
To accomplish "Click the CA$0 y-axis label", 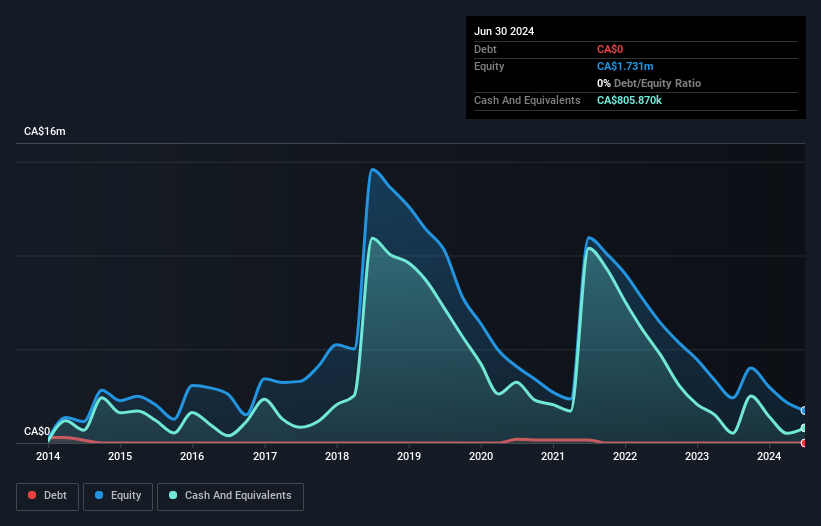I will coord(37,432).
